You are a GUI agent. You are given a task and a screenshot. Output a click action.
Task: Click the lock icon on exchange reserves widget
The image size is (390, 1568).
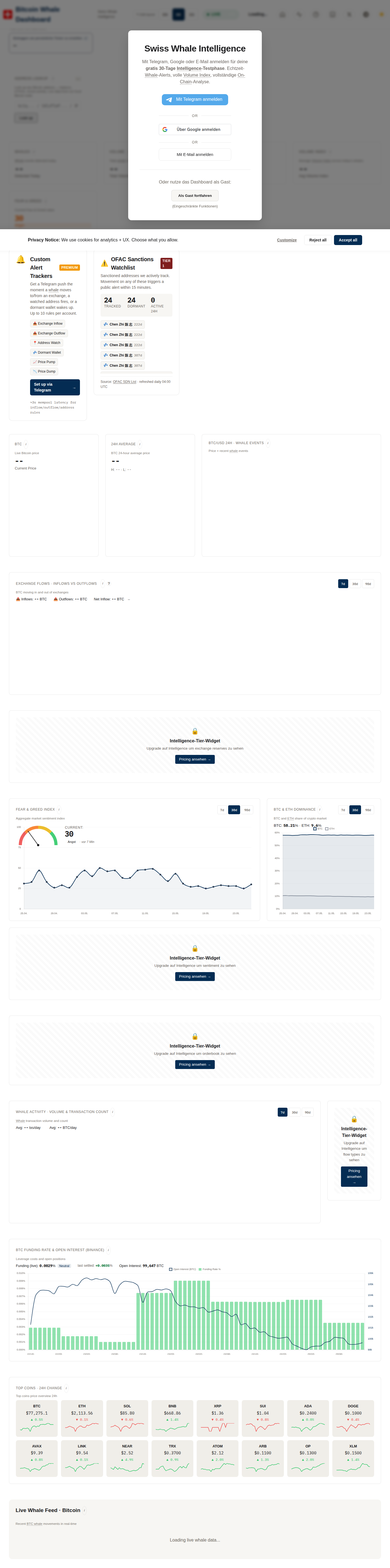pyautogui.click(x=195, y=731)
